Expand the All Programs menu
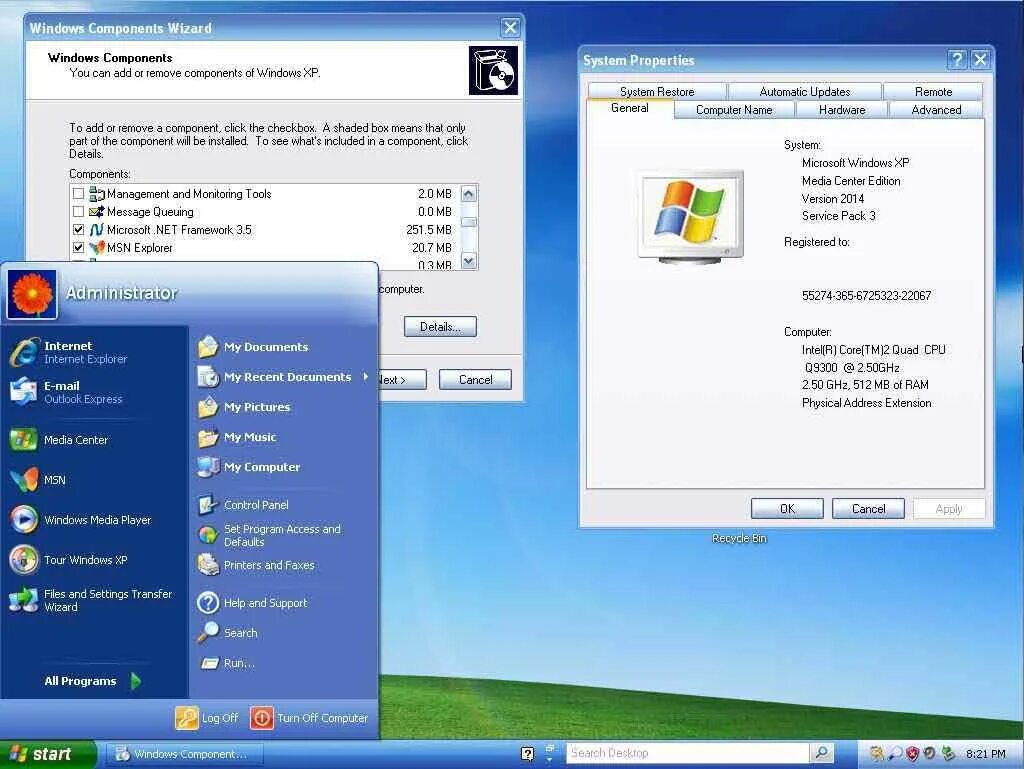Screen dimensions: 1024x769 (78, 681)
